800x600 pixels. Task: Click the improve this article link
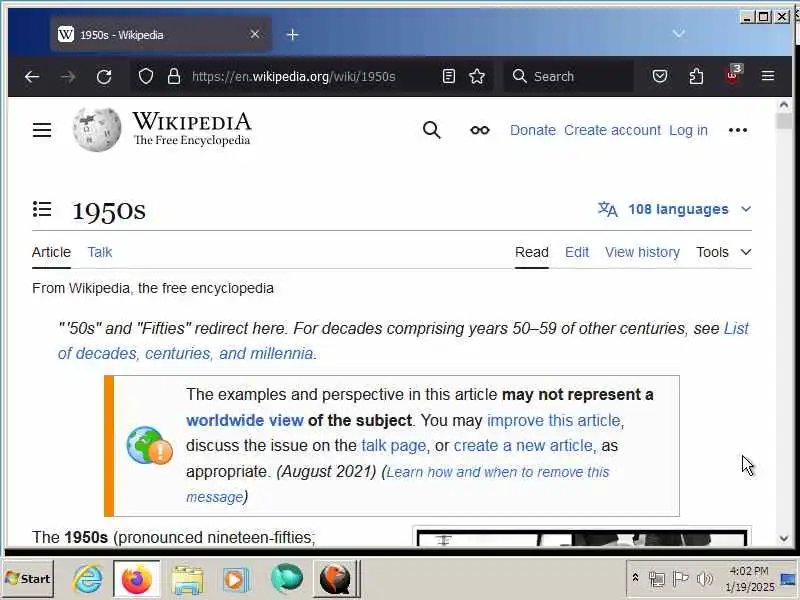click(x=554, y=420)
